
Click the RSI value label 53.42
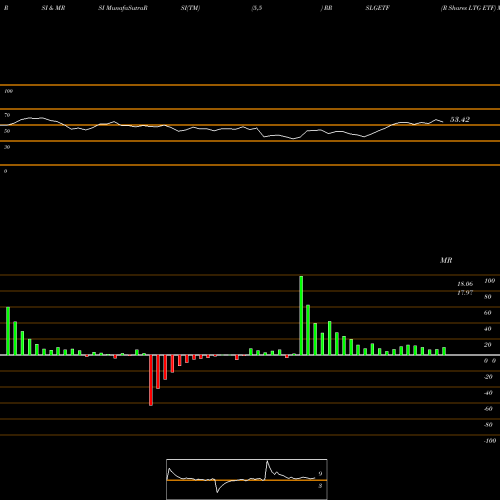(x=460, y=119)
